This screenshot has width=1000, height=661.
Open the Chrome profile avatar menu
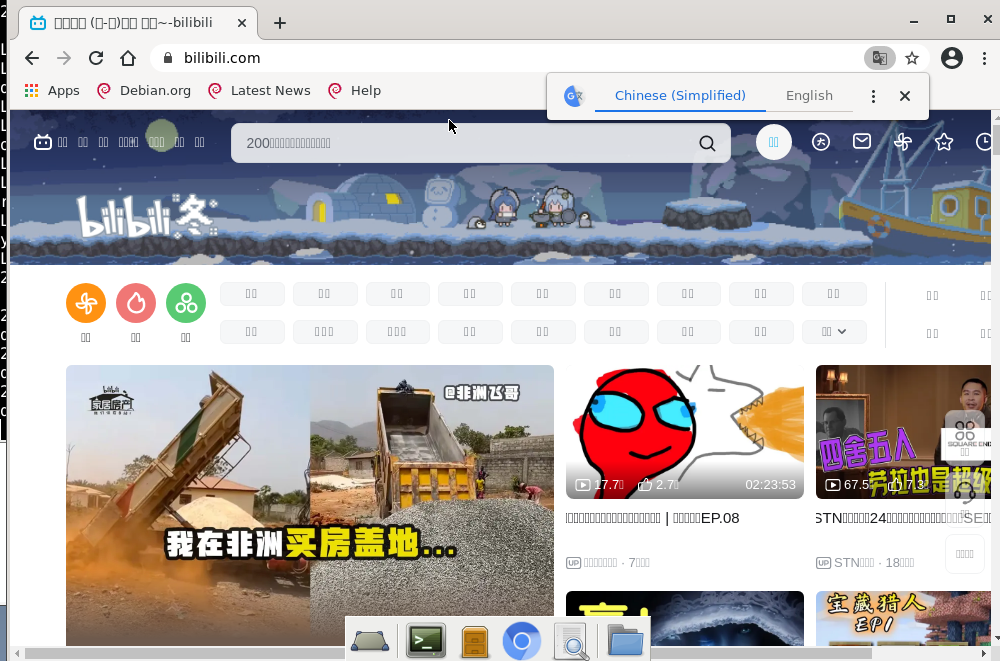tap(952, 58)
